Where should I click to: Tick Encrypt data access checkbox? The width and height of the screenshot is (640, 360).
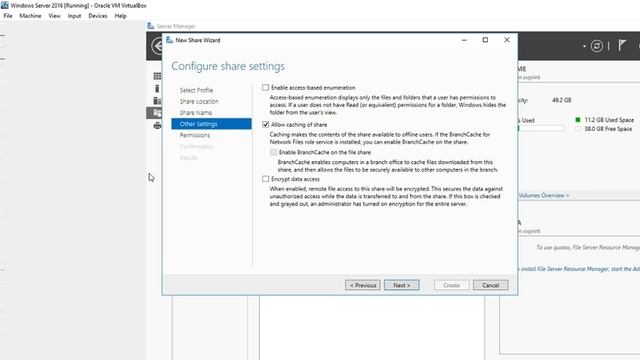(x=266, y=179)
